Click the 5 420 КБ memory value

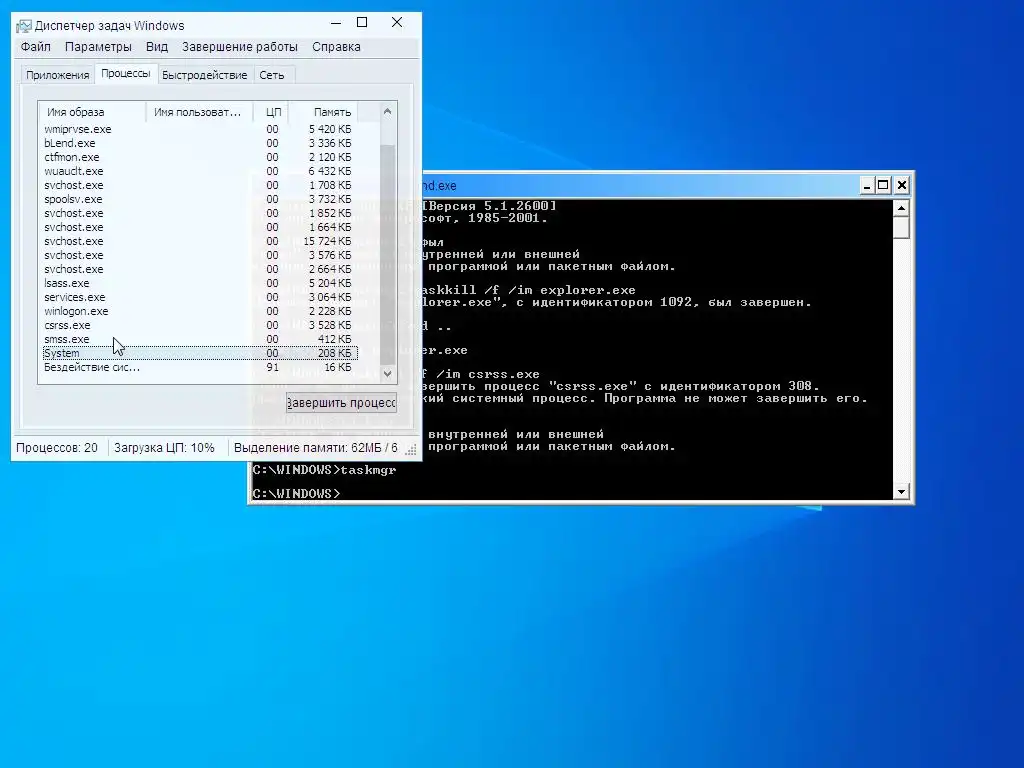(x=330, y=129)
